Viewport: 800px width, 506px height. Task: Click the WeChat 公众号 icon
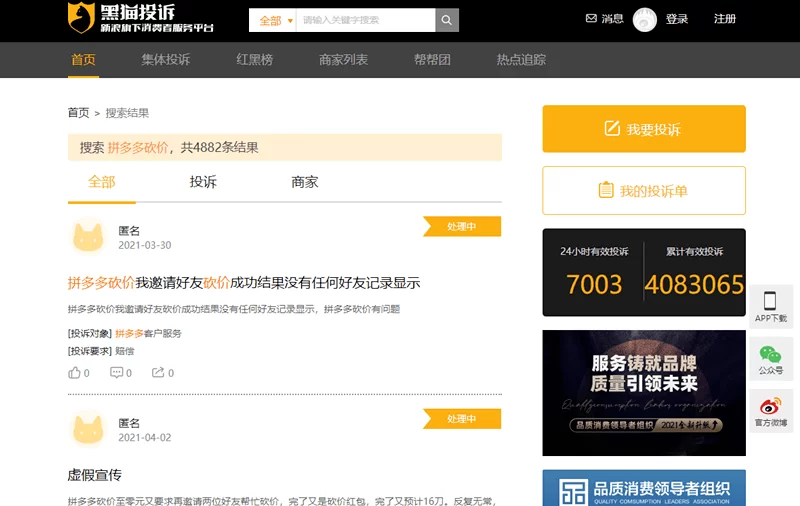coord(770,355)
